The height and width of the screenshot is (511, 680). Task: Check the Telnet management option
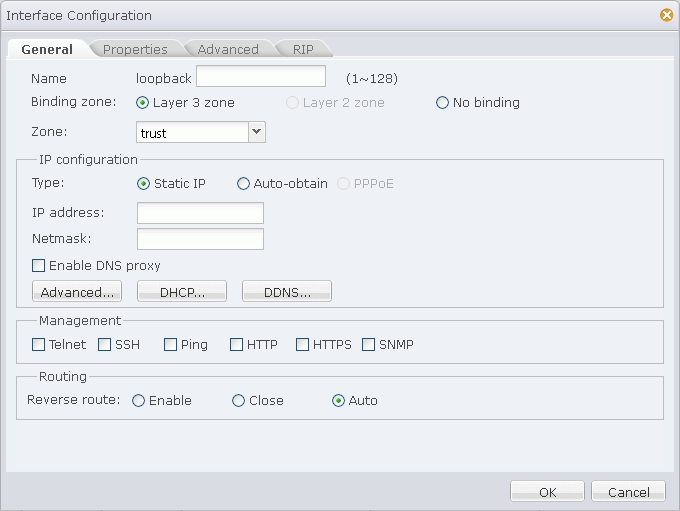tap(39, 345)
